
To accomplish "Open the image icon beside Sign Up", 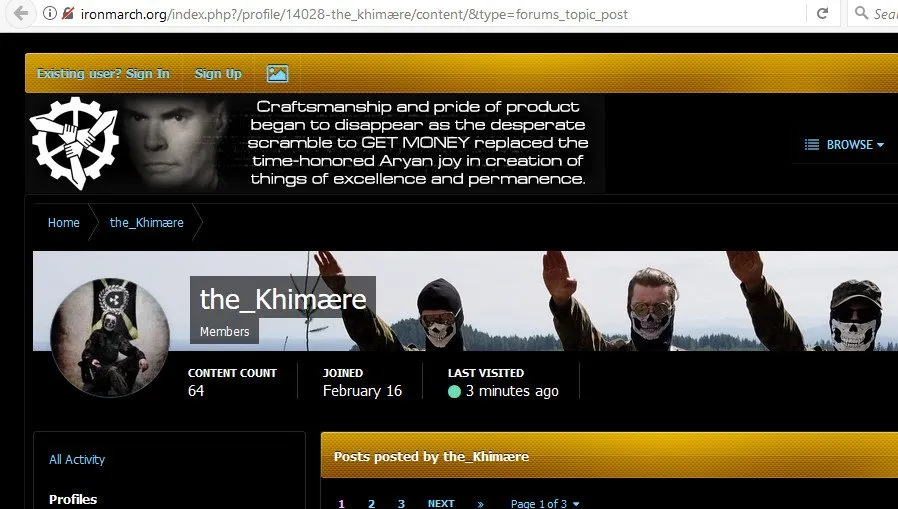I will [277, 73].
